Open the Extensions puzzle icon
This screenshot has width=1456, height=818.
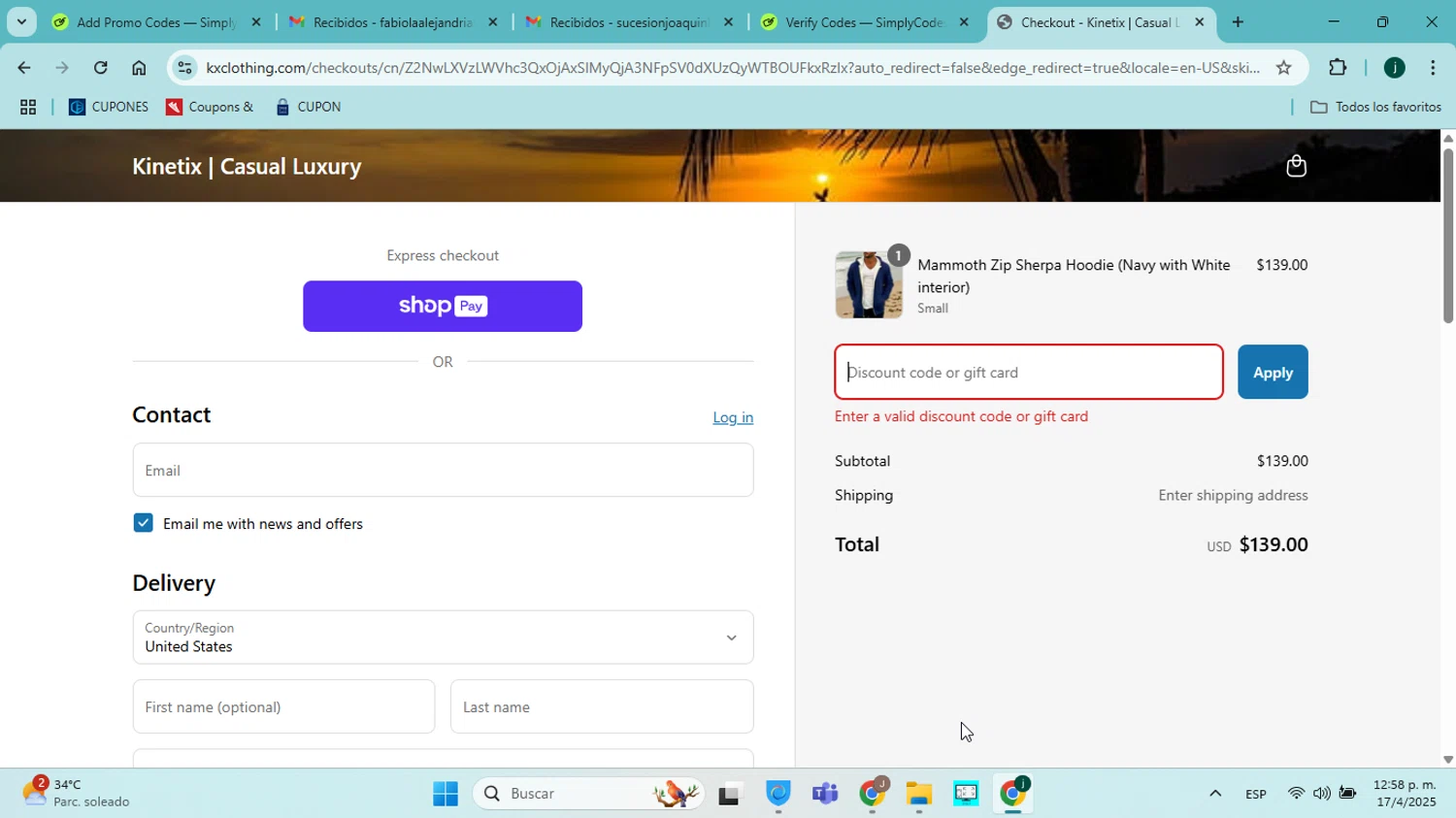[1338, 68]
